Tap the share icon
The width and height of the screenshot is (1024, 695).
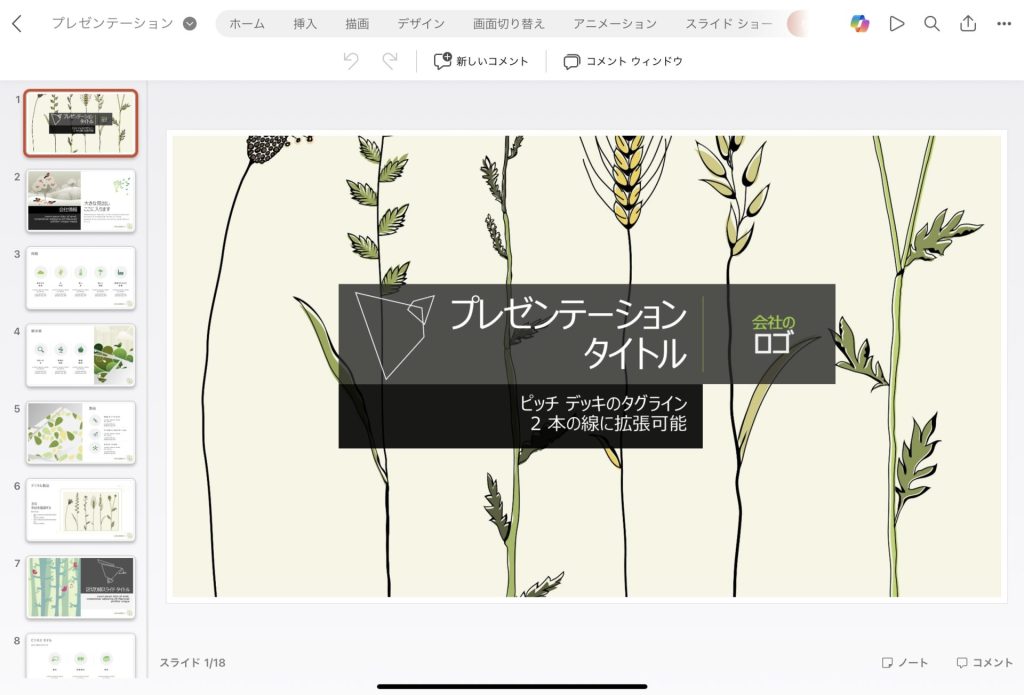968,24
